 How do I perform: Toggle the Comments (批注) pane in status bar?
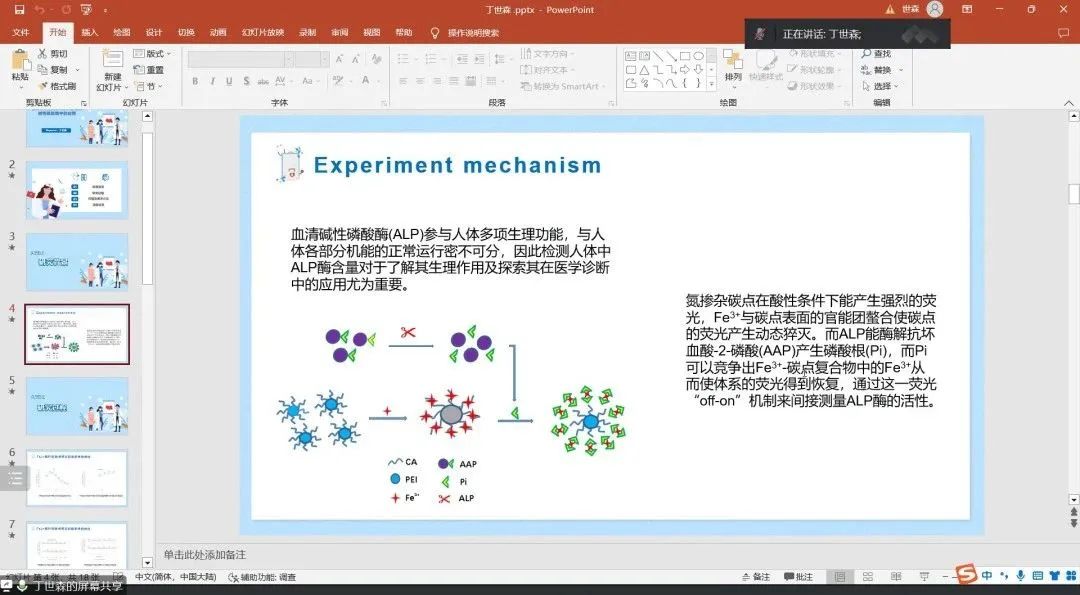coord(797,577)
